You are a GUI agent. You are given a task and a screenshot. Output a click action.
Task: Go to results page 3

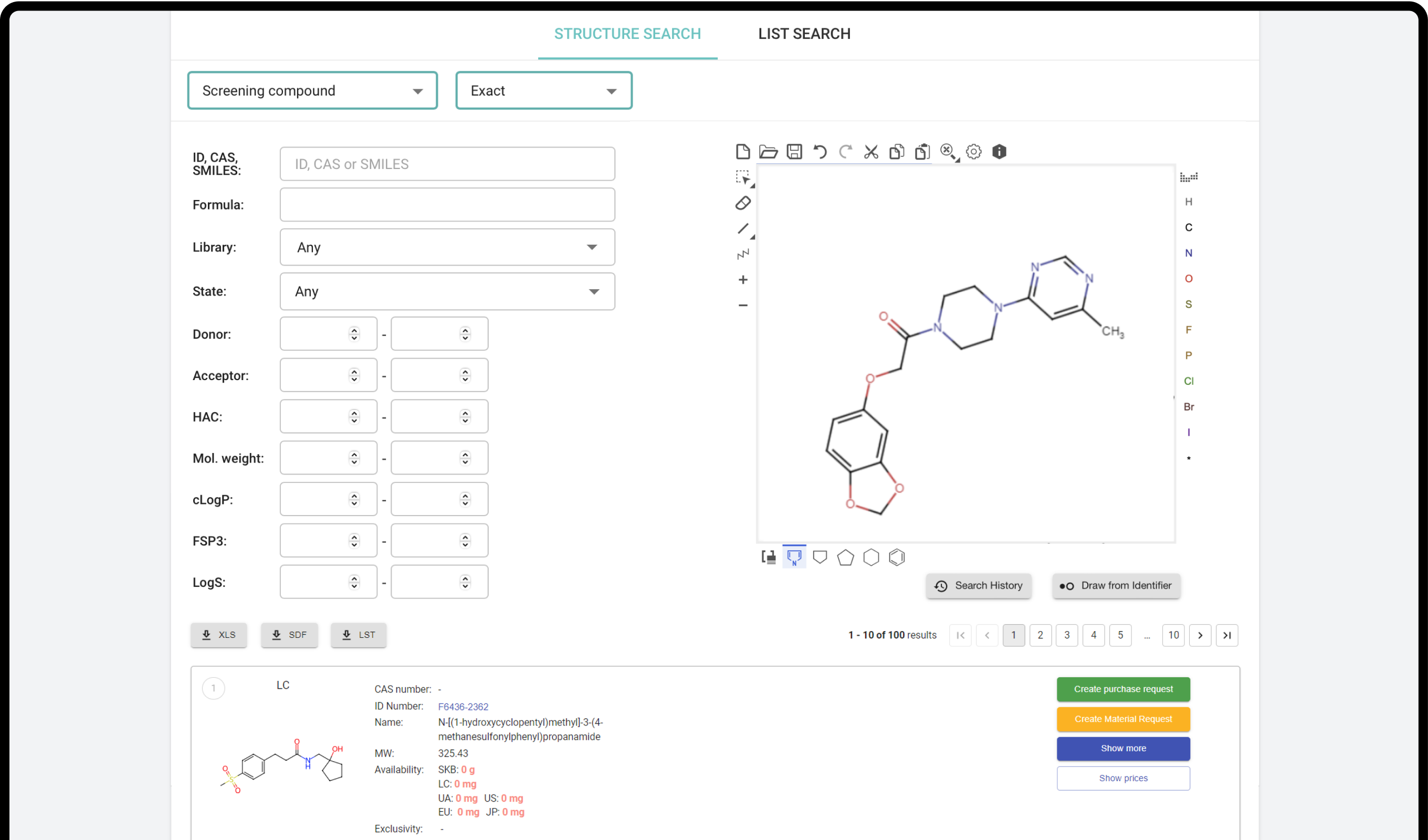(1066, 635)
